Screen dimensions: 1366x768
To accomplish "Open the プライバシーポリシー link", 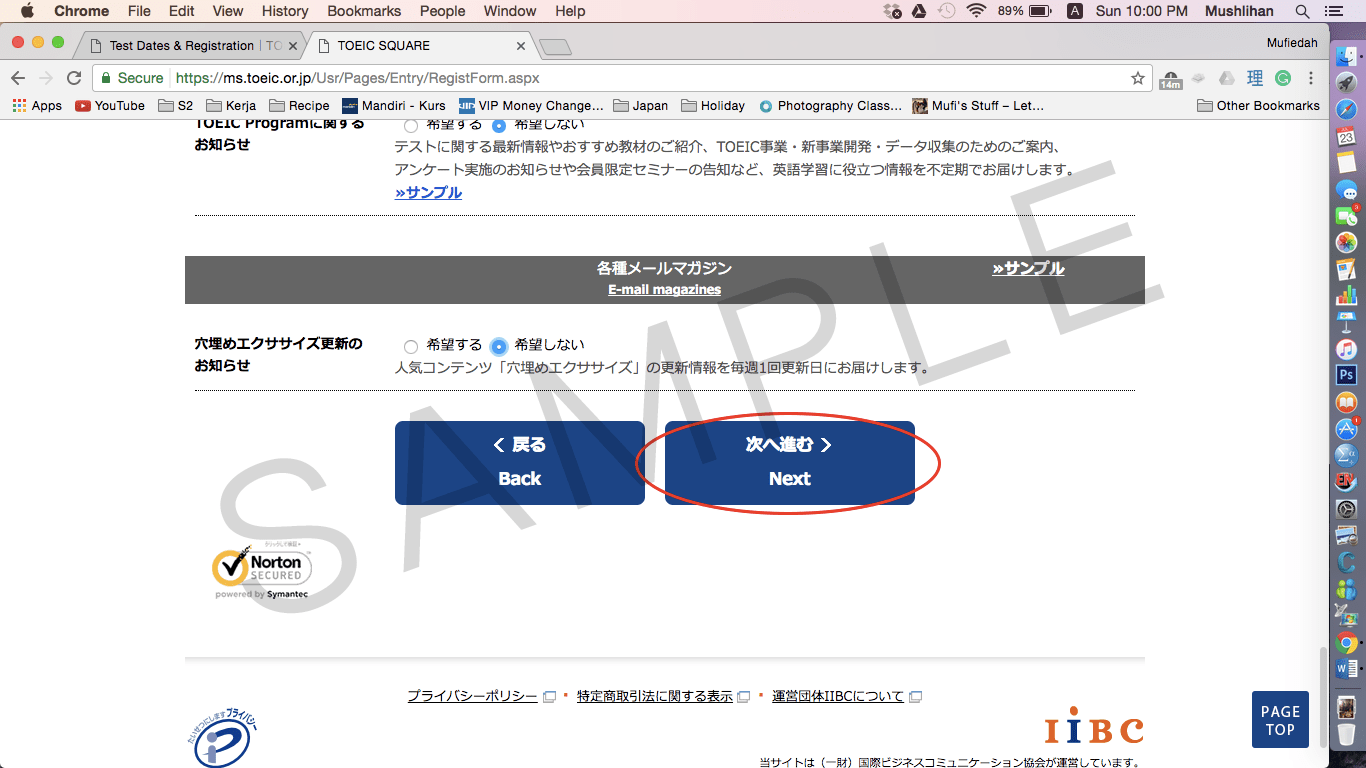I will (x=472, y=696).
